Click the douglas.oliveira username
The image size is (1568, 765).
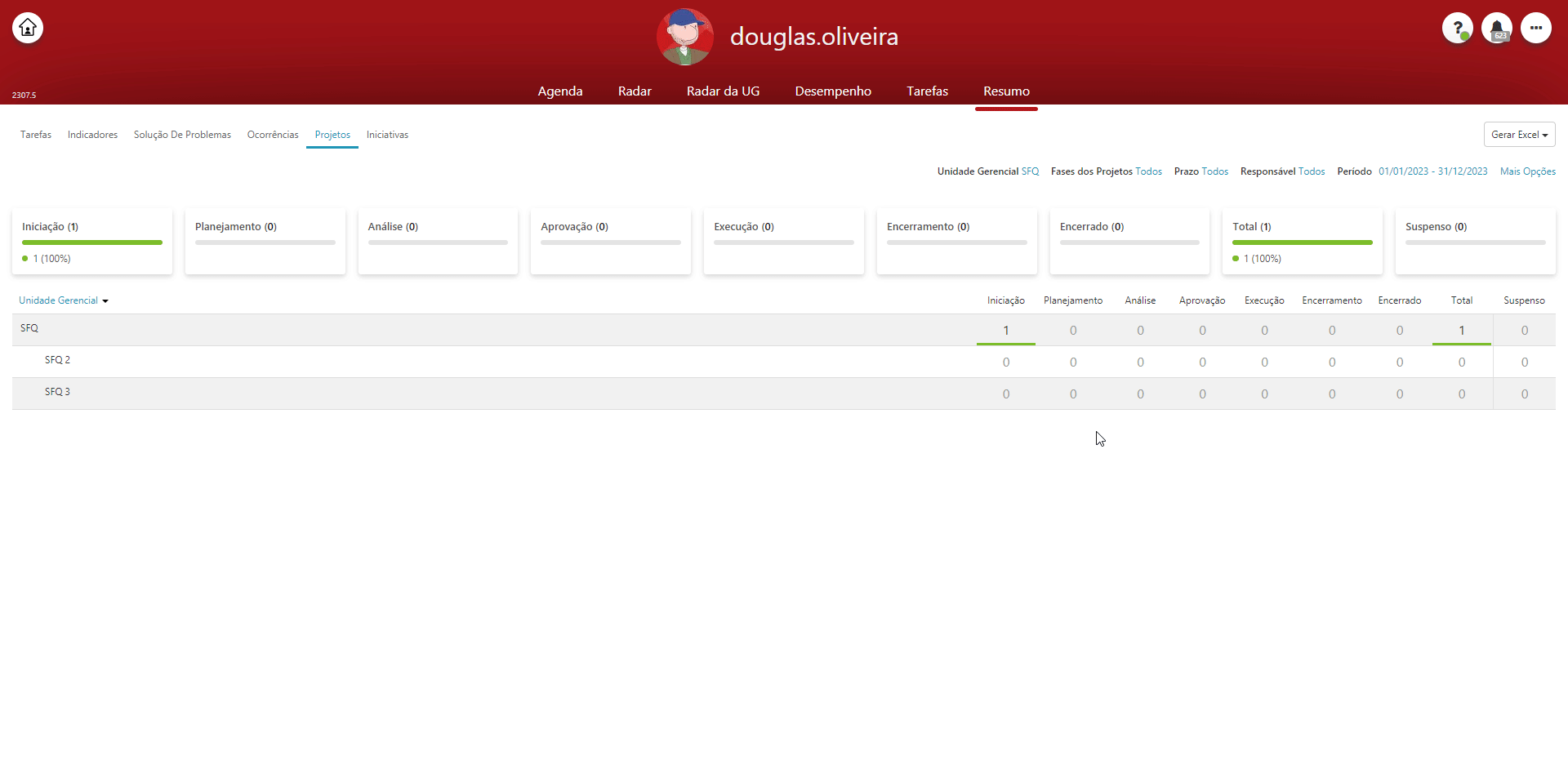(x=814, y=37)
